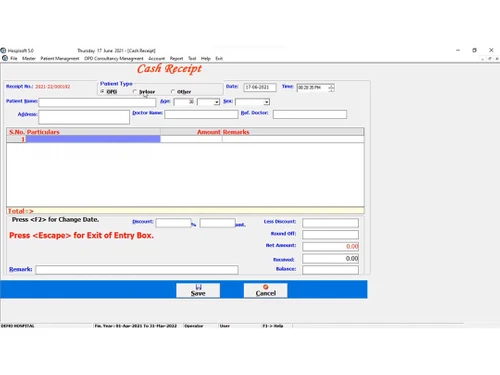Screen dimensions: 500x375
Task: Open the Sex dropdown
Action: pos(267,102)
